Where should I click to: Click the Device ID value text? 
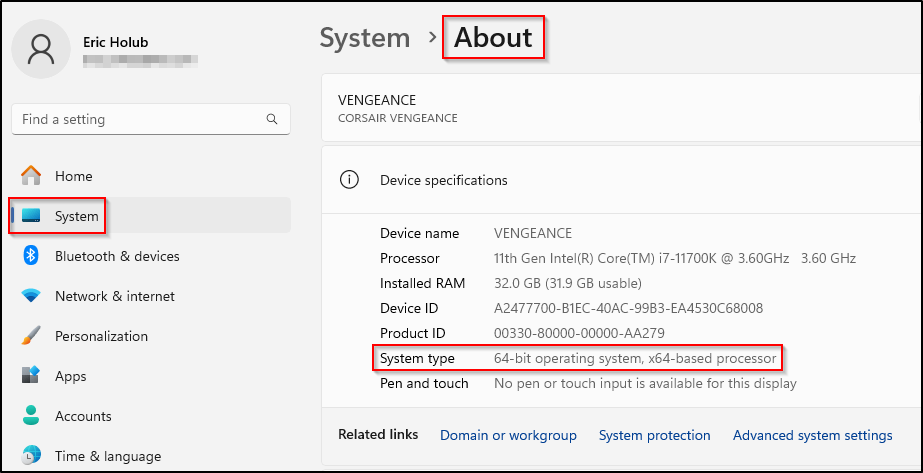tap(628, 308)
